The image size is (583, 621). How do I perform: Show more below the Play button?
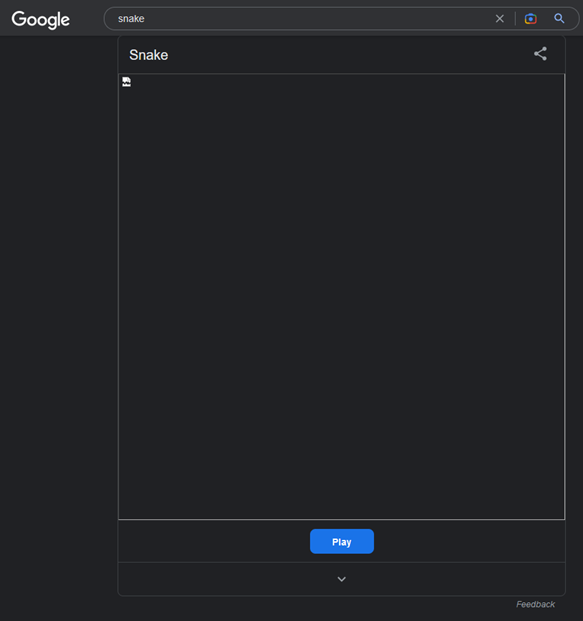coord(341,579)
